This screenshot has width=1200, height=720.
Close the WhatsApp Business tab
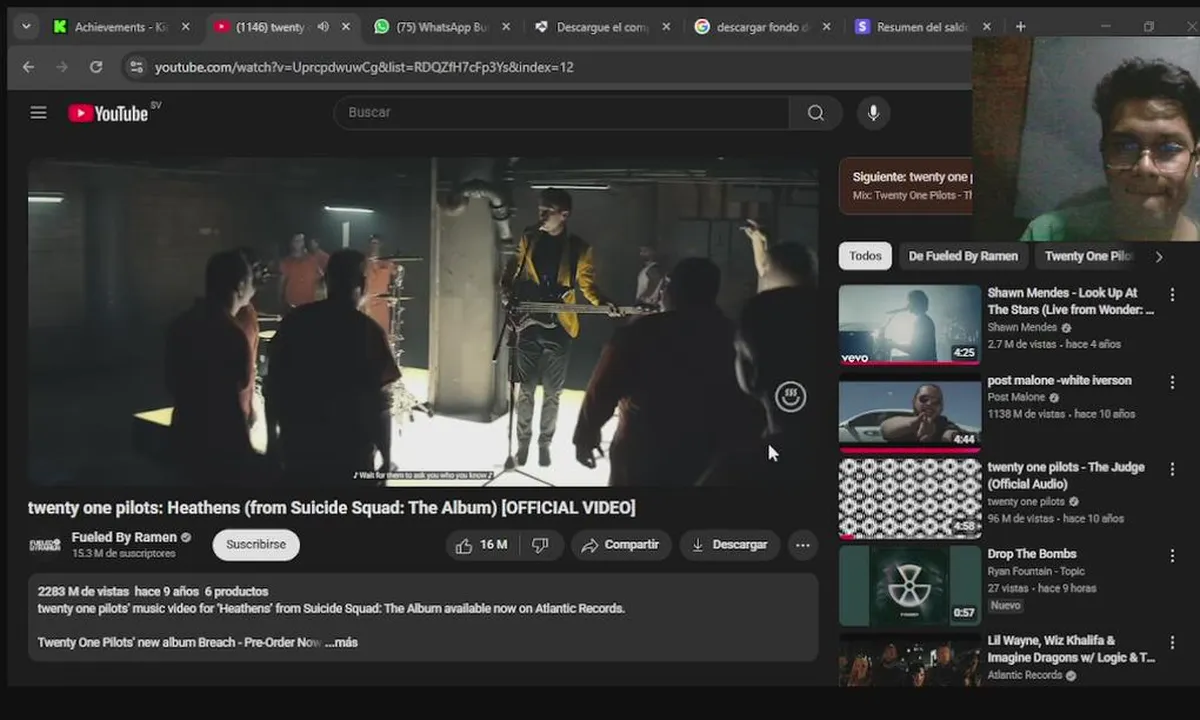tap(505, 27)
